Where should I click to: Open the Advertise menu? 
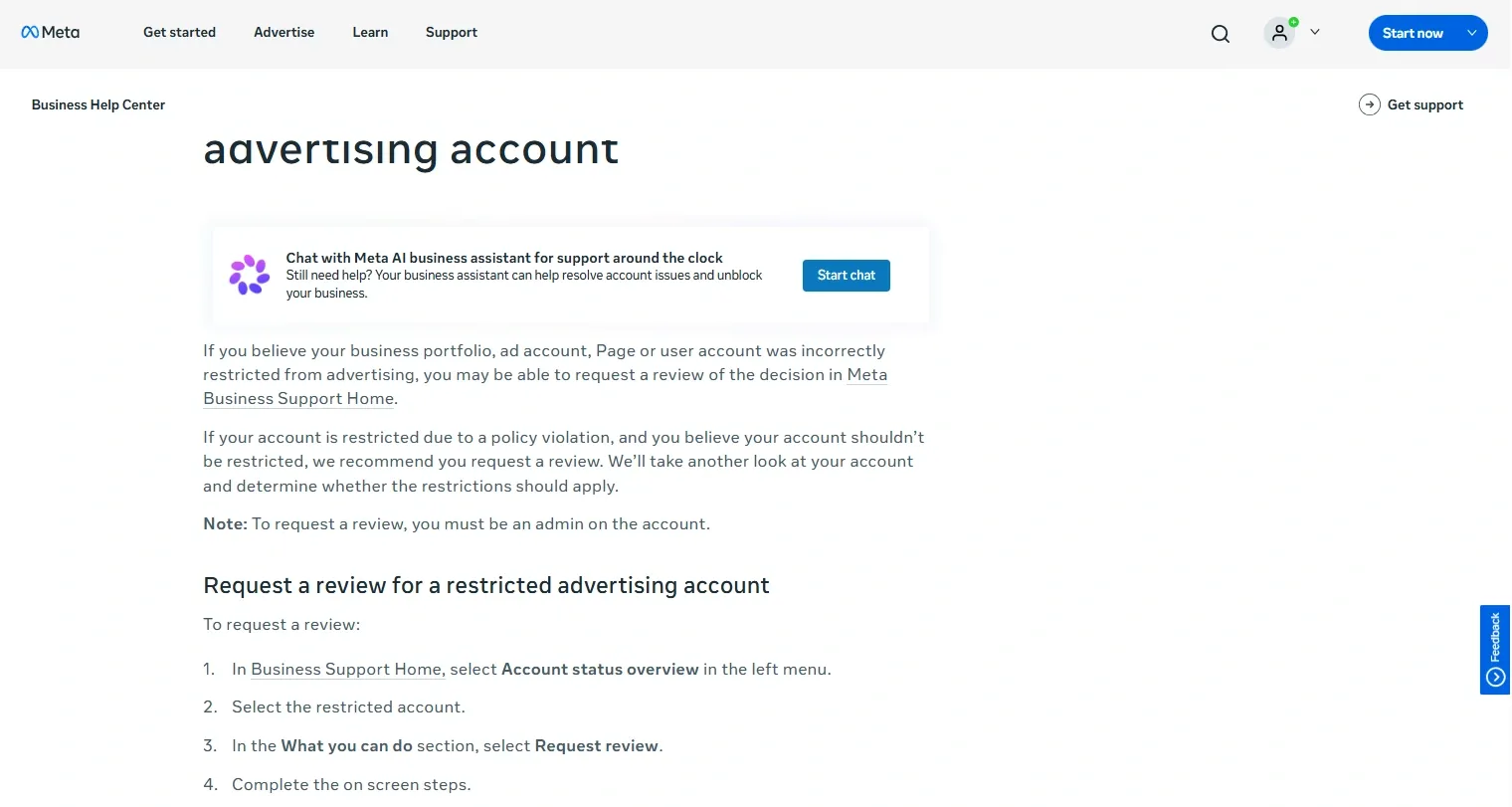pyautogui.click(x=283, y=33)
